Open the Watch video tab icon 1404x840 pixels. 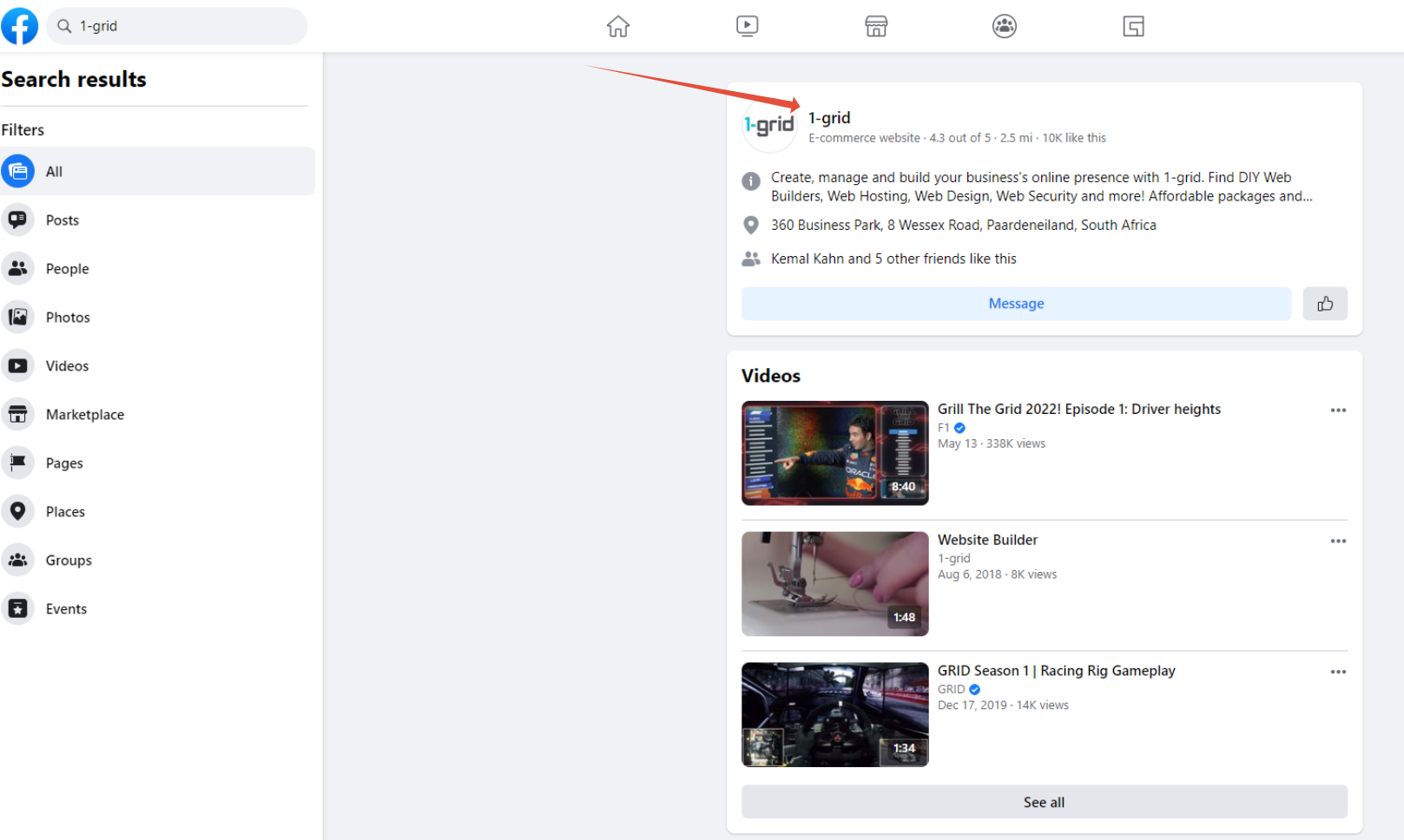747,26
